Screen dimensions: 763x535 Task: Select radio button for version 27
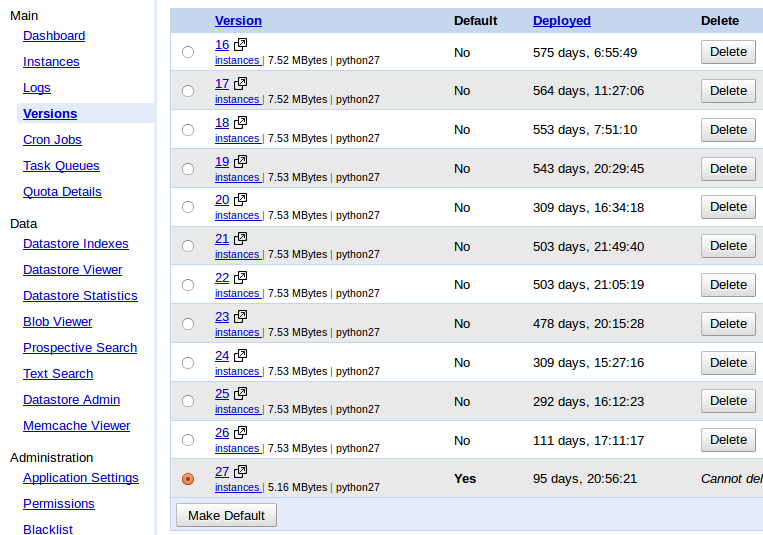point(188,479)
